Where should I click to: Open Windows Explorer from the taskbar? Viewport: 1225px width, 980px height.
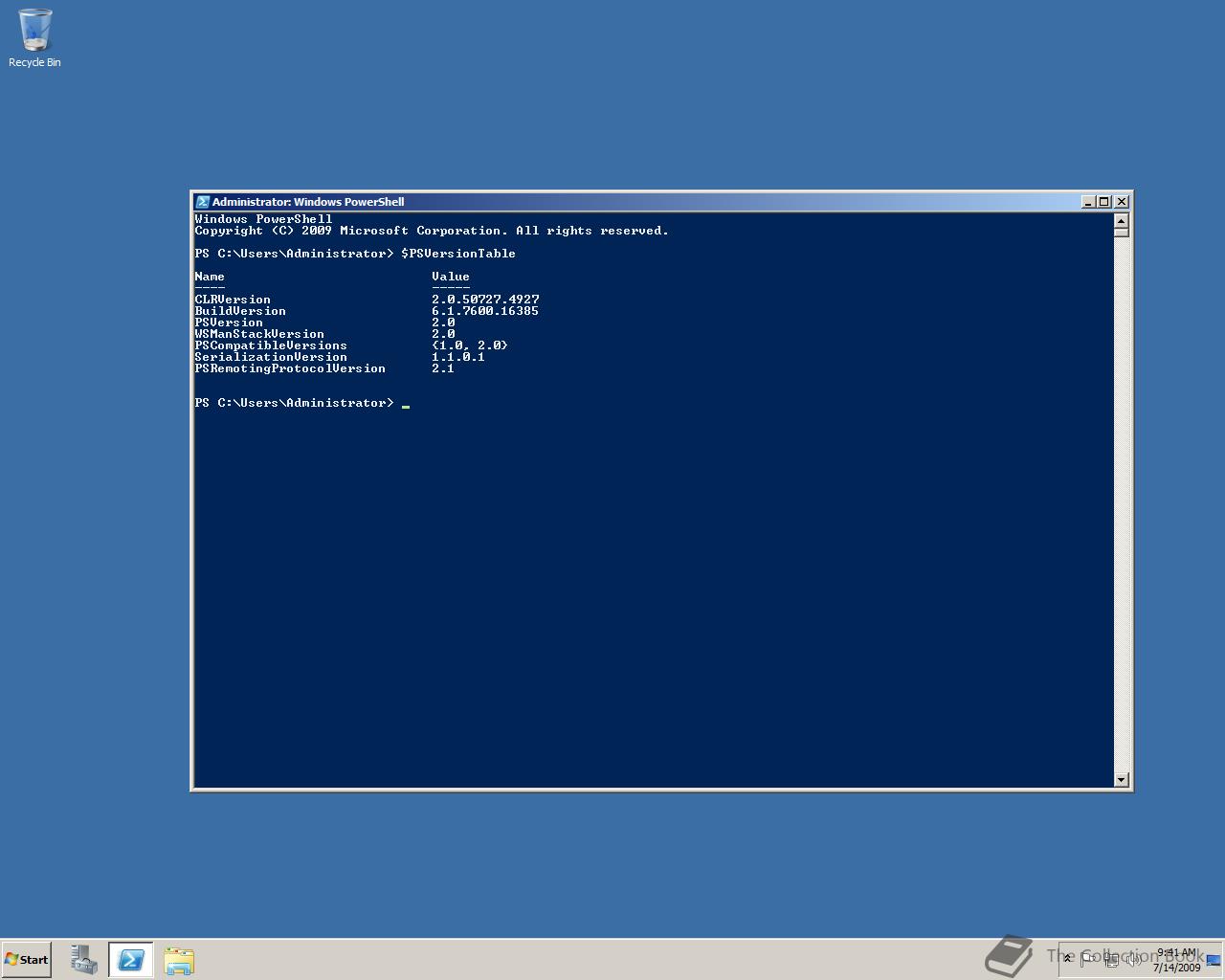(179, 960)
